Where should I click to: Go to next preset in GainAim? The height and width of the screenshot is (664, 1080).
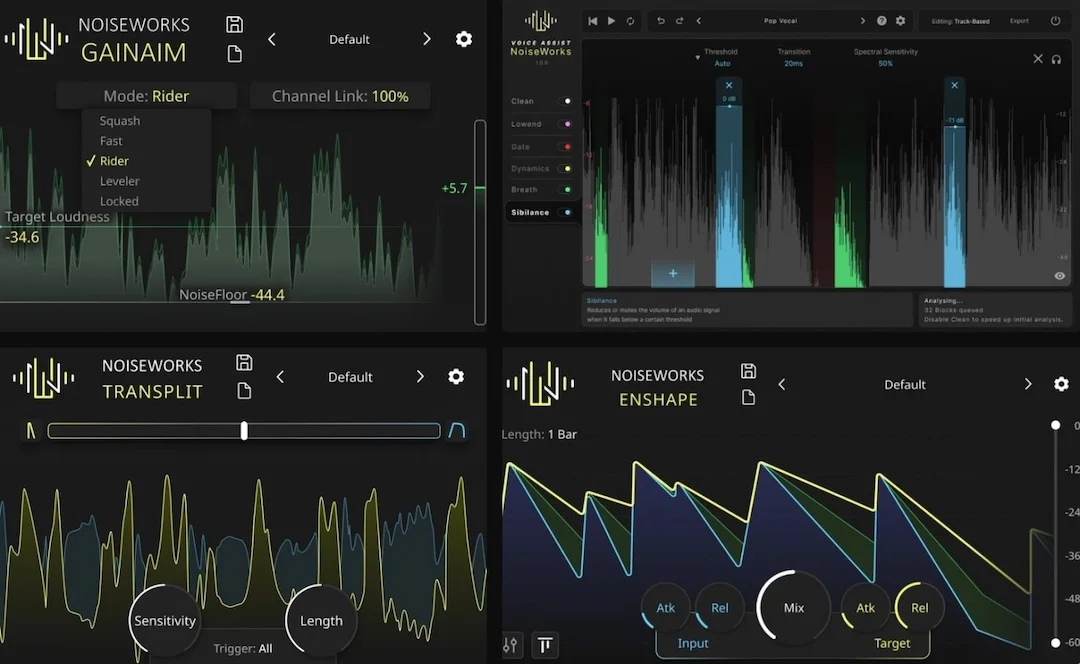[426, 39]
